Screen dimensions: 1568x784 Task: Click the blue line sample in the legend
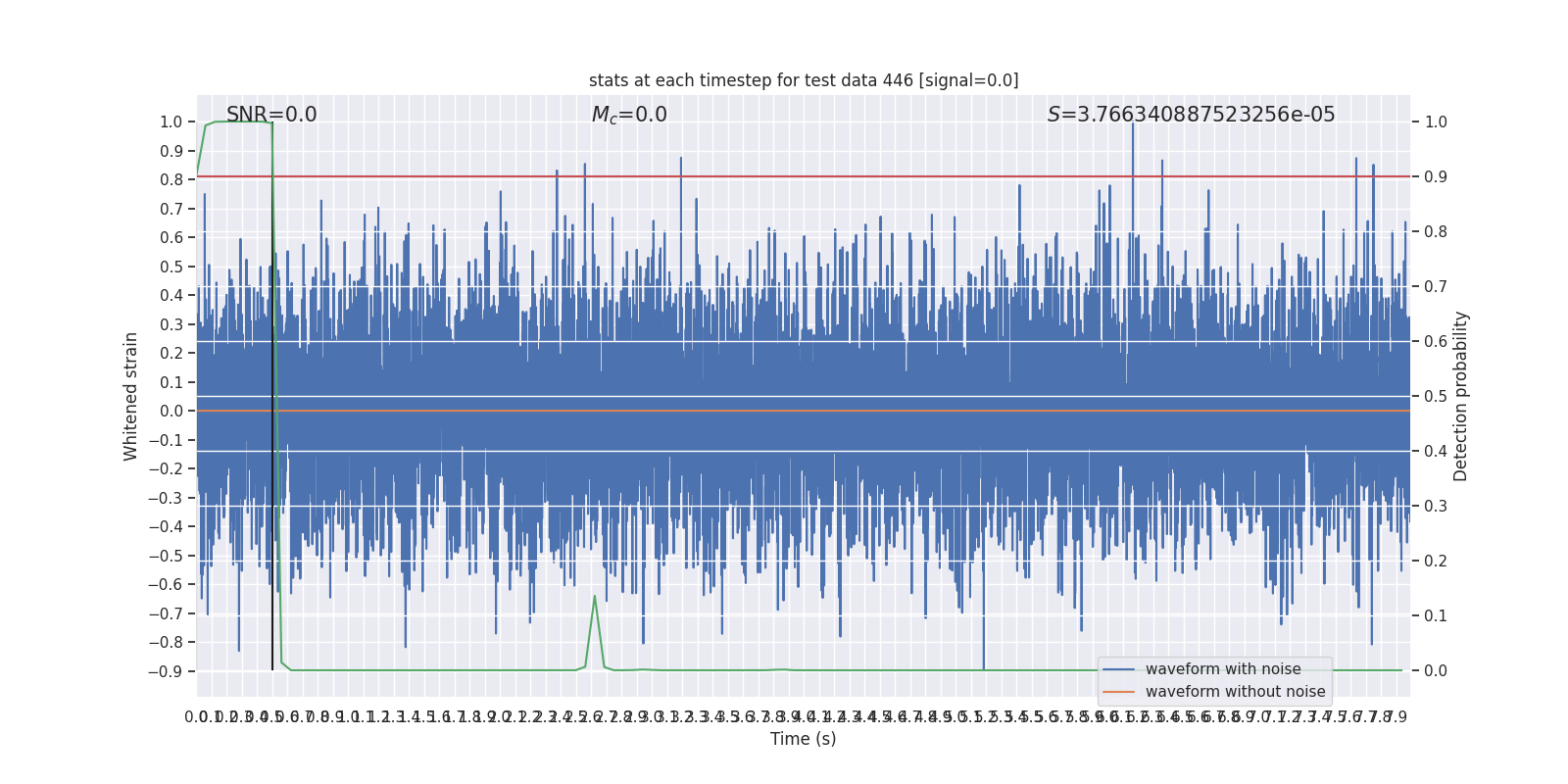(1118, 669)
